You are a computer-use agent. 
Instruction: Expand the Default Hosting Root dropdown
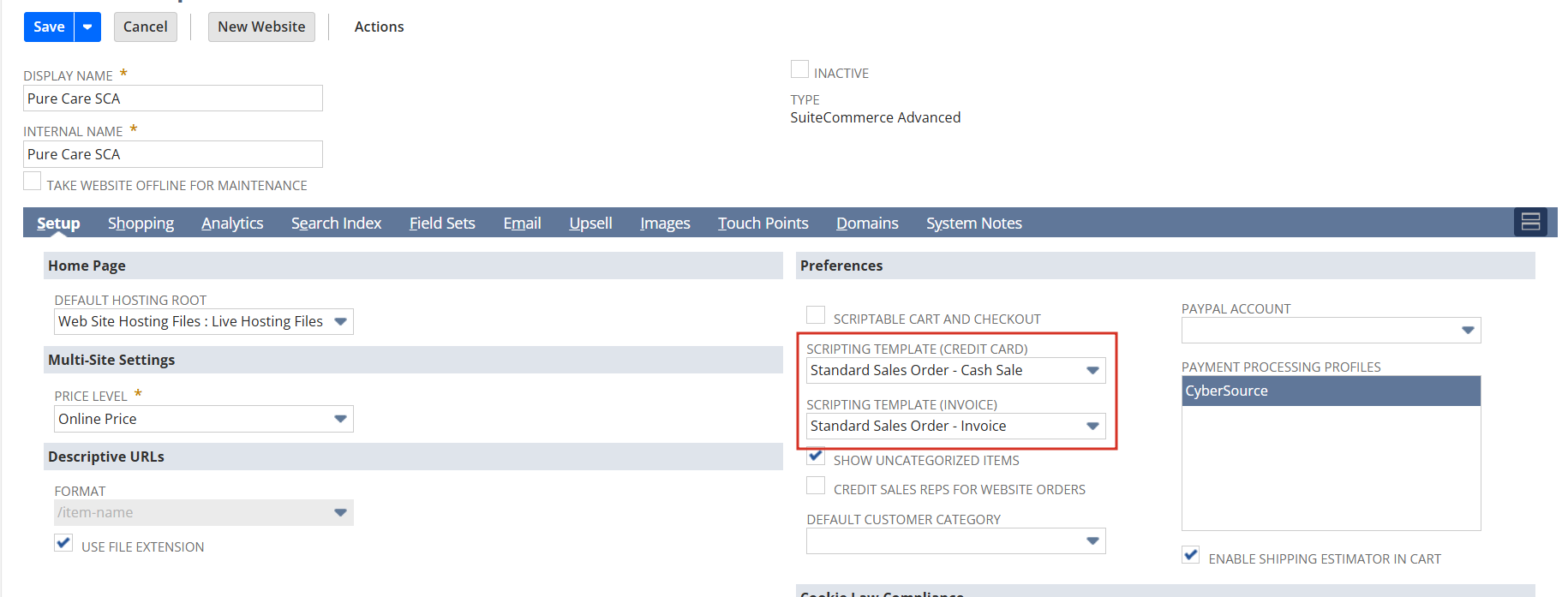(x=340, y=321)
